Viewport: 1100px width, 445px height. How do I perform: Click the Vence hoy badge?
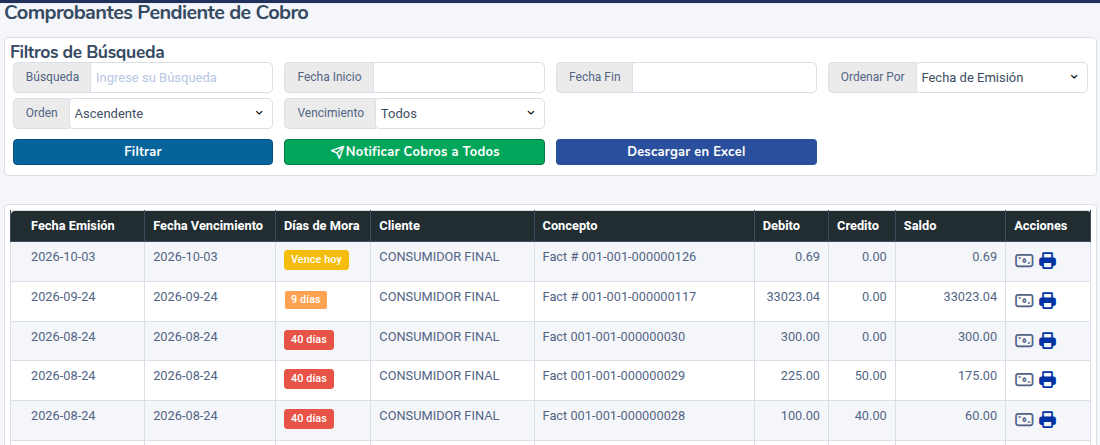[x=316, y=260]
